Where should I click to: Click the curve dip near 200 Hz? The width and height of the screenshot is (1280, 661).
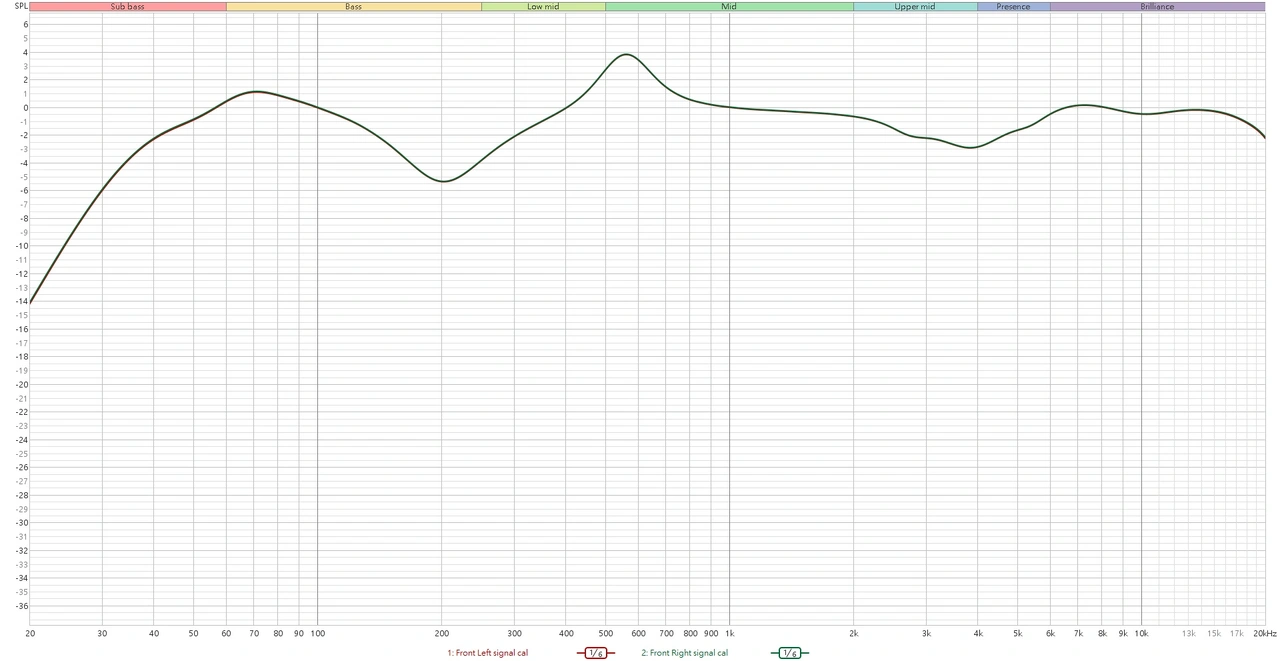pos(443,181)
